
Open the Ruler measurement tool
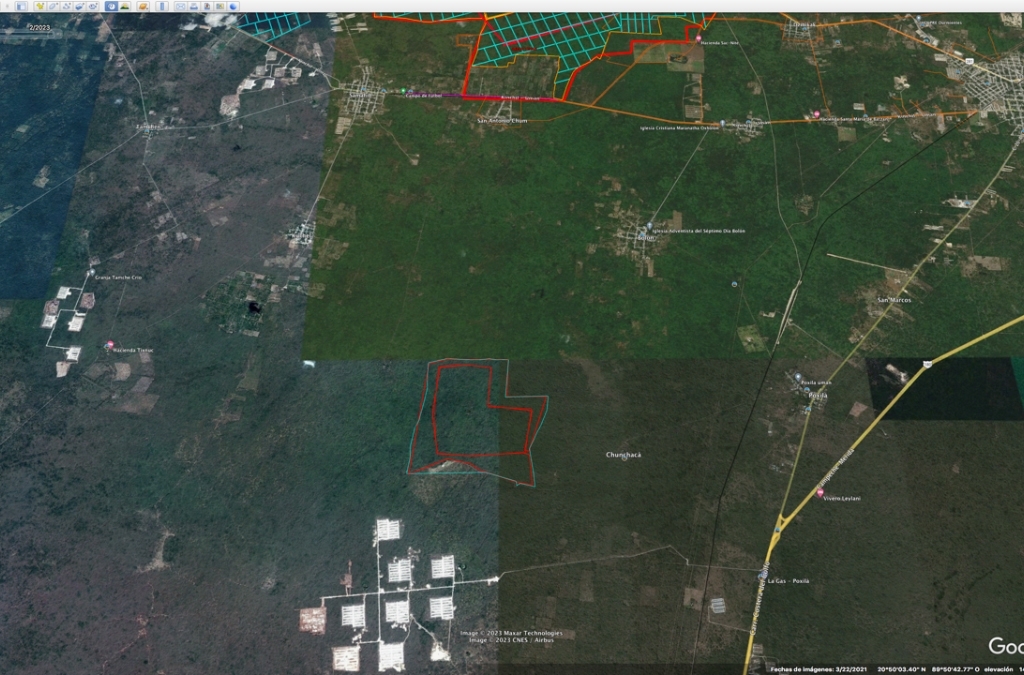(x=162, y=6)
